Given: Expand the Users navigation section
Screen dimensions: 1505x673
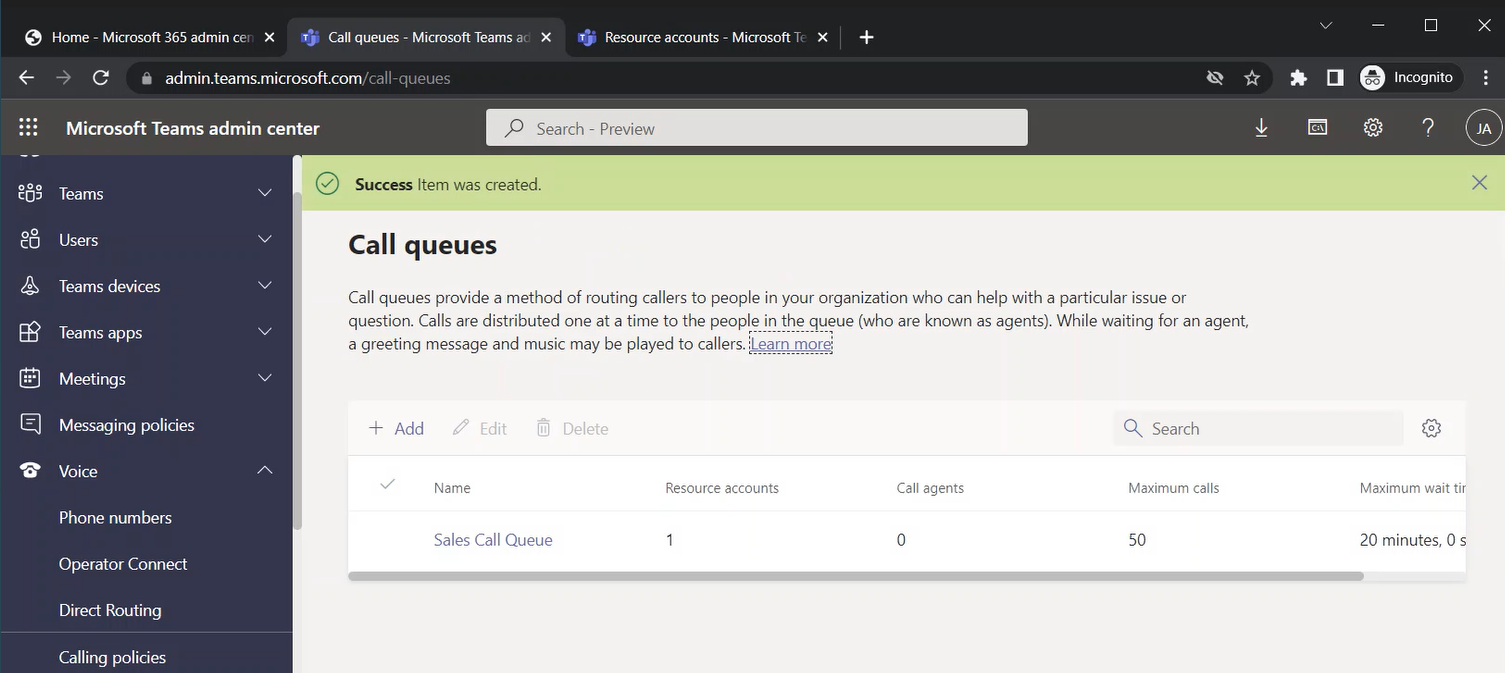Looking at the screenshot, I should pos(265,239).
